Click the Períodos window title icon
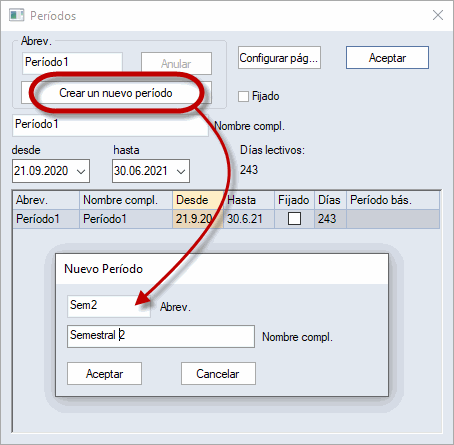Screen dimensions: 454x445 coord(16,15)
